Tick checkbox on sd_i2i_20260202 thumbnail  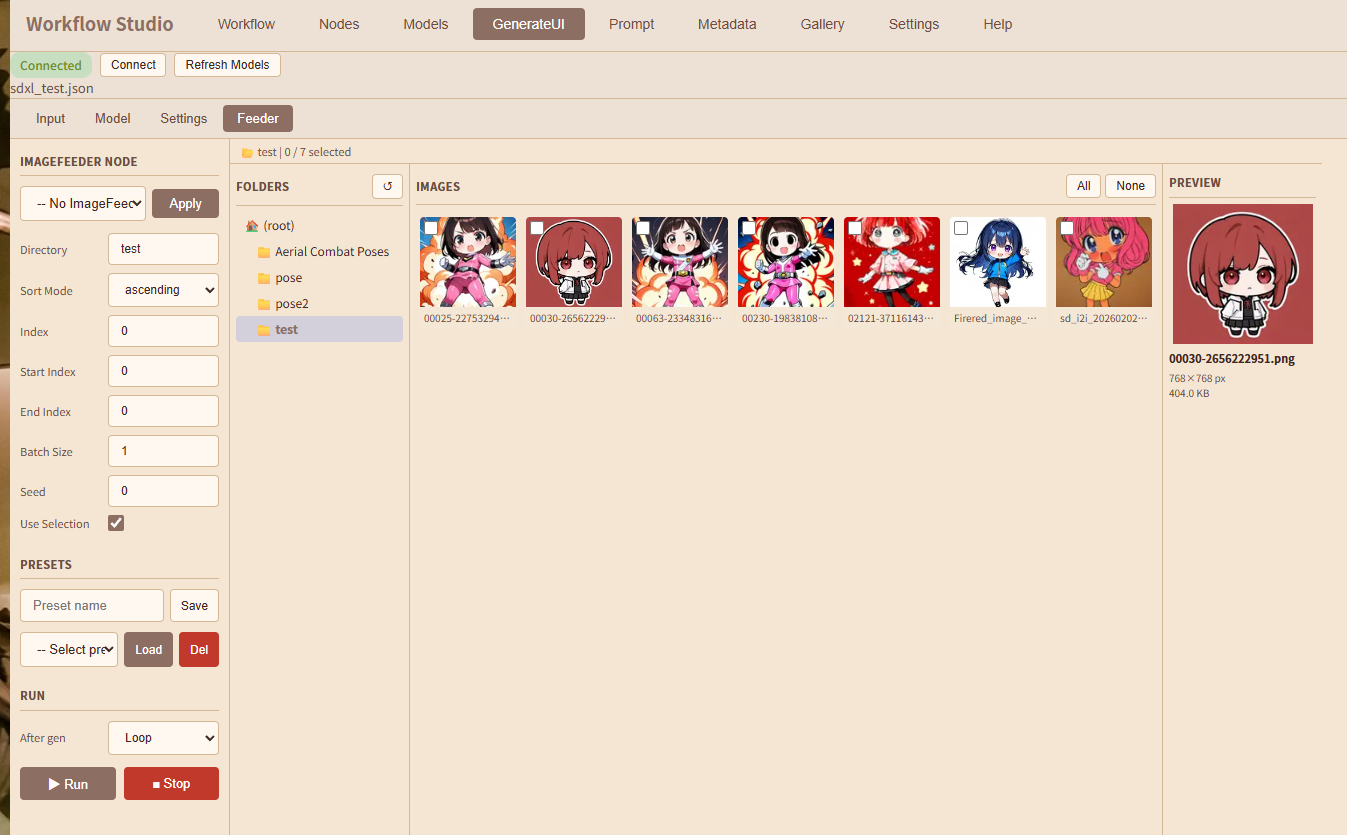coord(1067,228)
